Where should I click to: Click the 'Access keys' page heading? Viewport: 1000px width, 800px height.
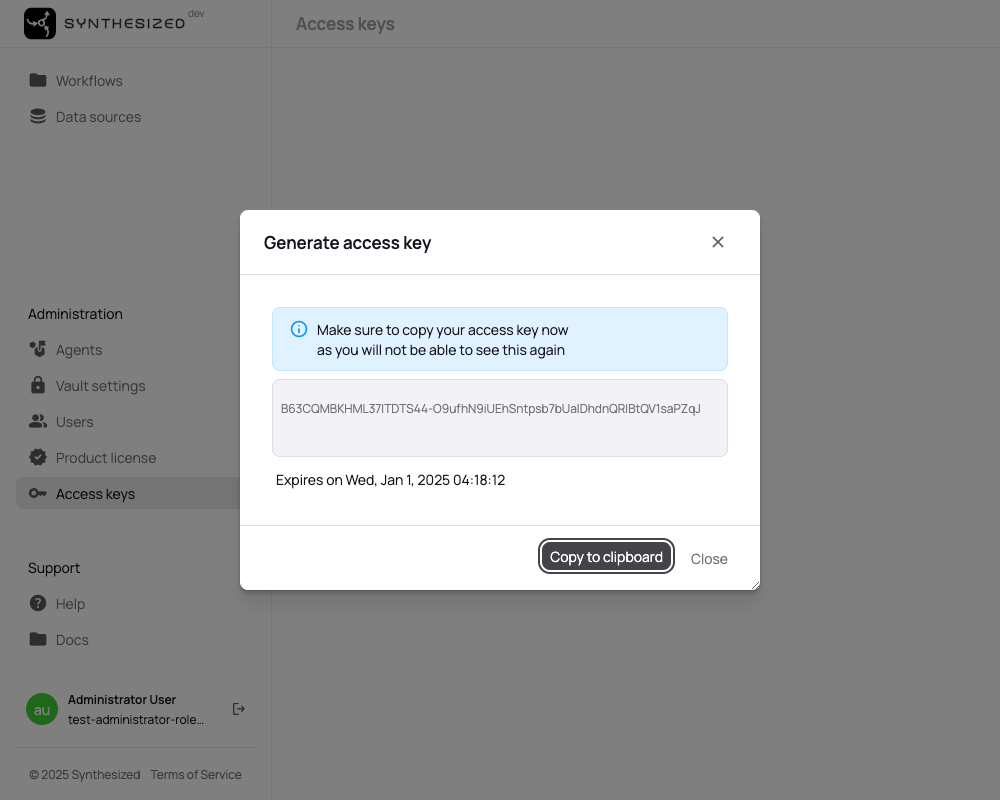pos(345,24)
